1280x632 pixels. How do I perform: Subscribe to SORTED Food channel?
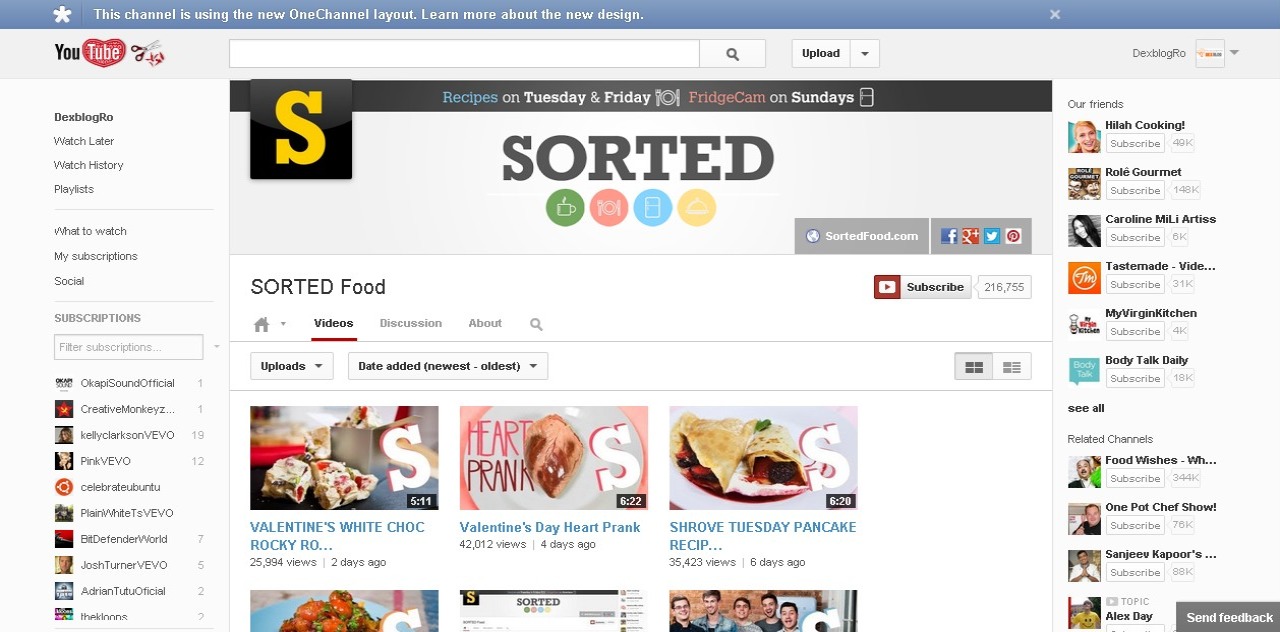pos(922,287)
